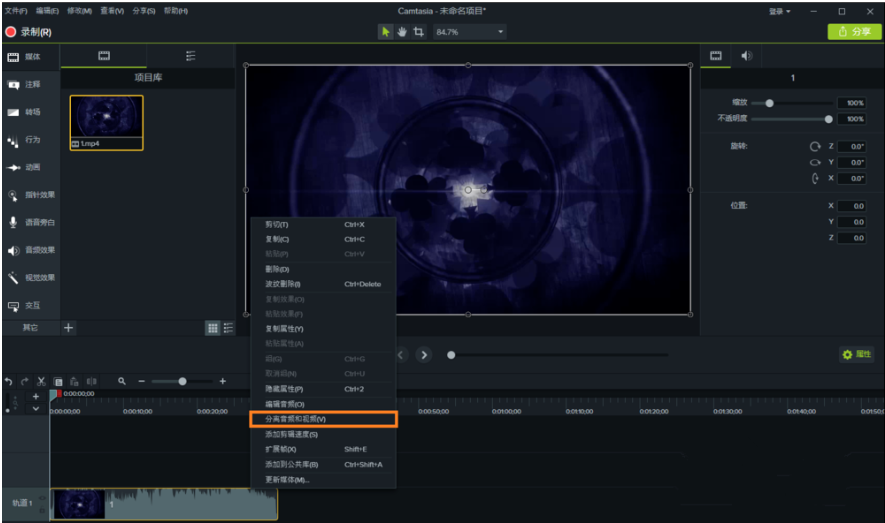885x523 pixels.
Task: Open the 视觉效果 visual effects panel
Action: (x=31, y=278)
